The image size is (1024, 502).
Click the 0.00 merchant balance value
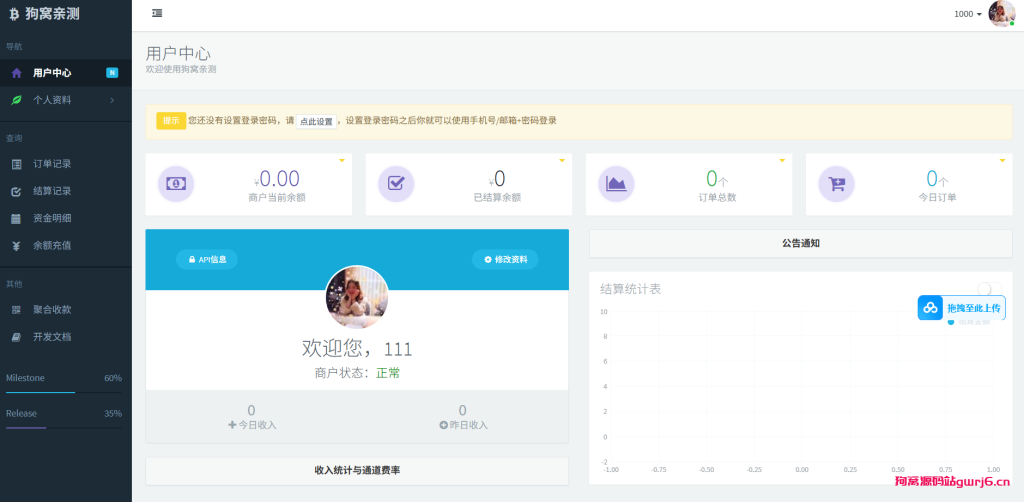pos(280,178)
